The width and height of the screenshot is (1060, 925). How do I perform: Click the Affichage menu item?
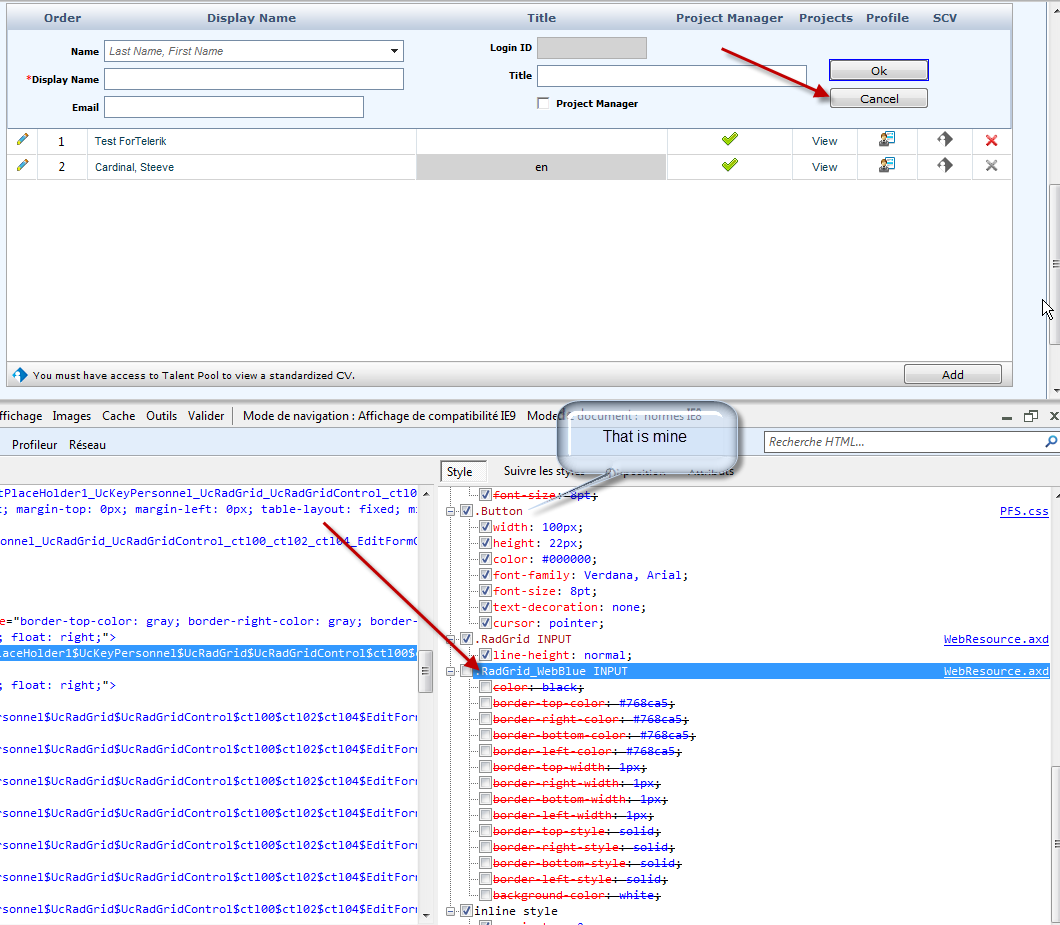point(21,416)
